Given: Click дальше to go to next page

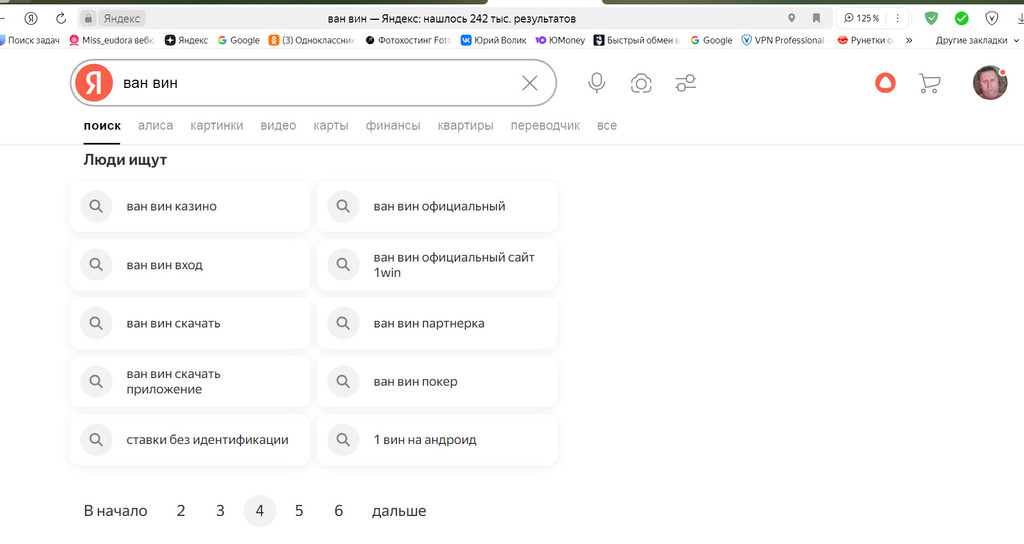Looking at the screenshot, I should [x=399, y=511].
